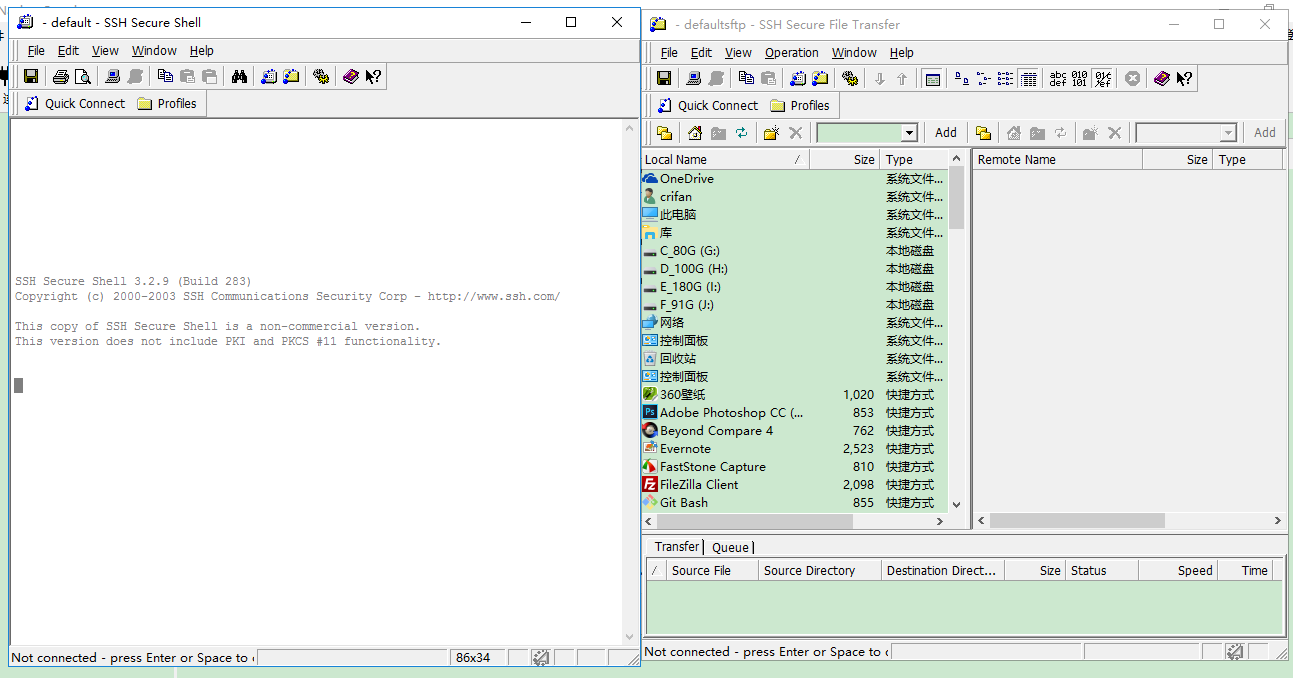The image size is (1293, 678).
Task: Select Binary transfer mode (010 101)
Action: pyautogui.click(x=1079, y=78)
